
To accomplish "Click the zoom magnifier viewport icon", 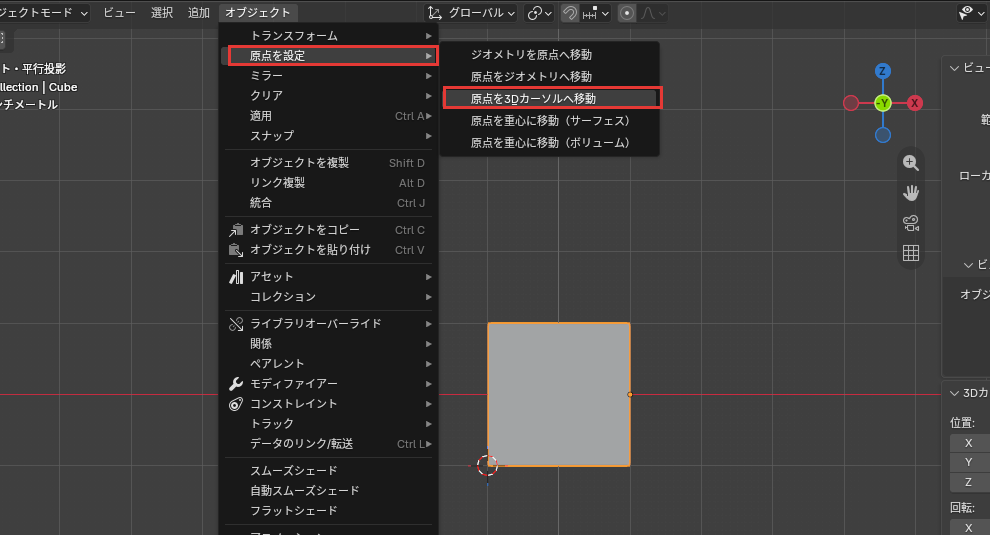I will pos(910,163).
